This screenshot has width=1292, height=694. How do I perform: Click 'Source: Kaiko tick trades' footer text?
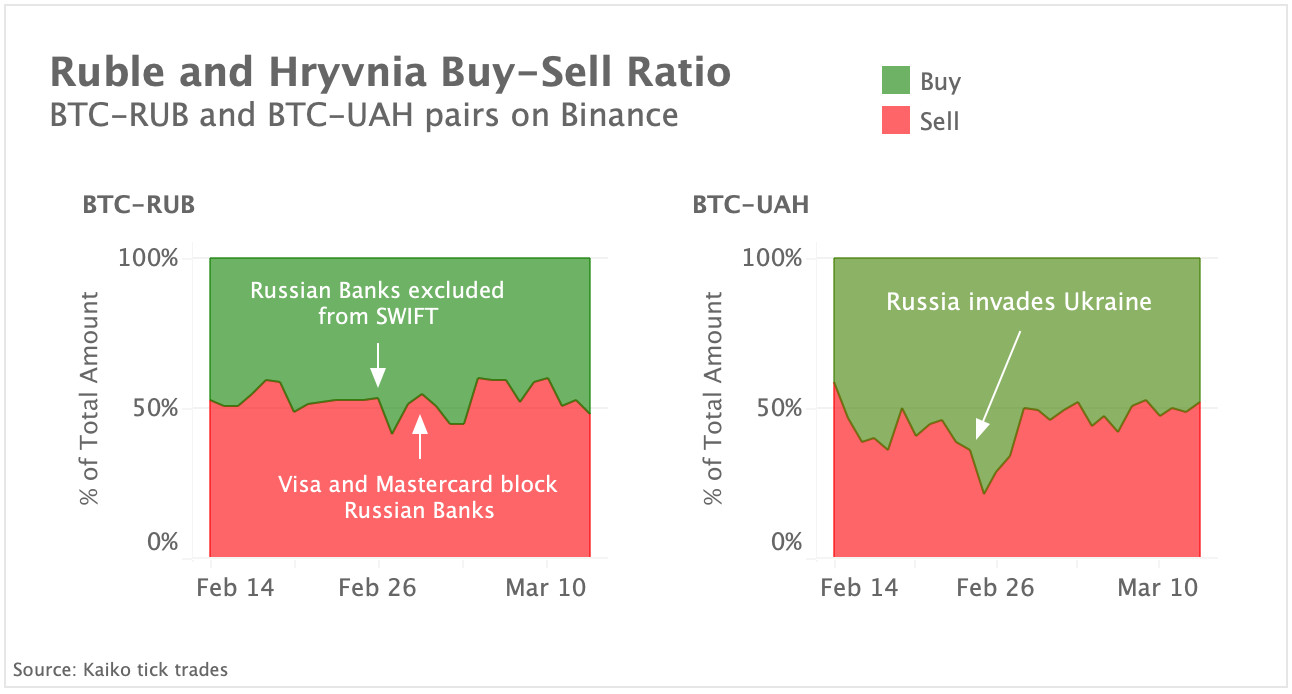pos(120,669)
